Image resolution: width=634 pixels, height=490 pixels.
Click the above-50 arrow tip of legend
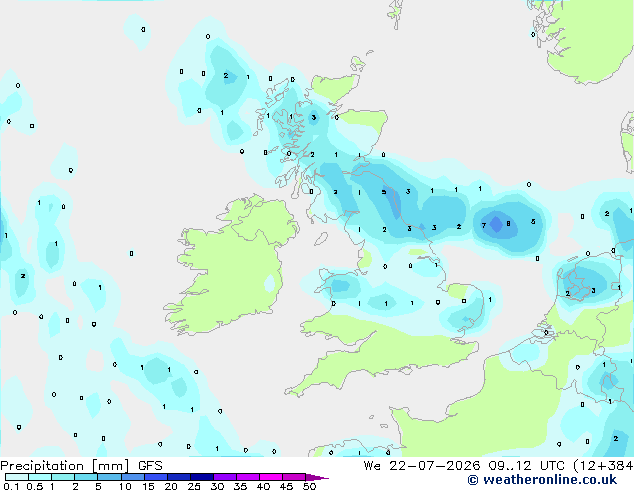pyautogui.click(x=317, y=478)
